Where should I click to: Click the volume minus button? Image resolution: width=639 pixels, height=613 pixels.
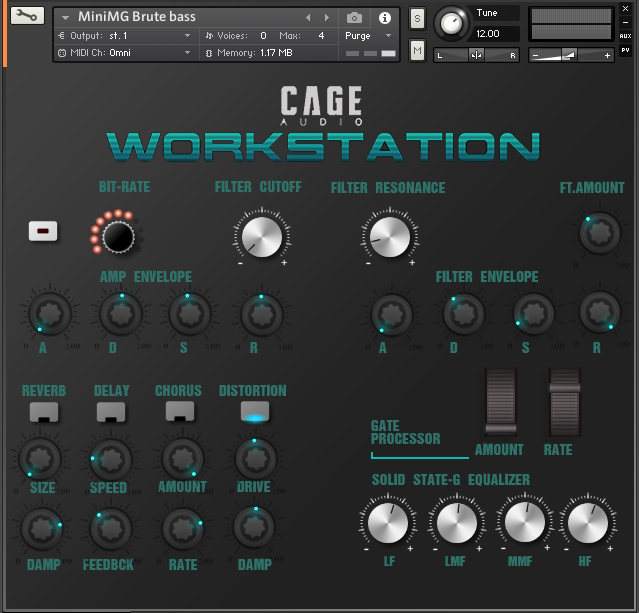point(535,55)
